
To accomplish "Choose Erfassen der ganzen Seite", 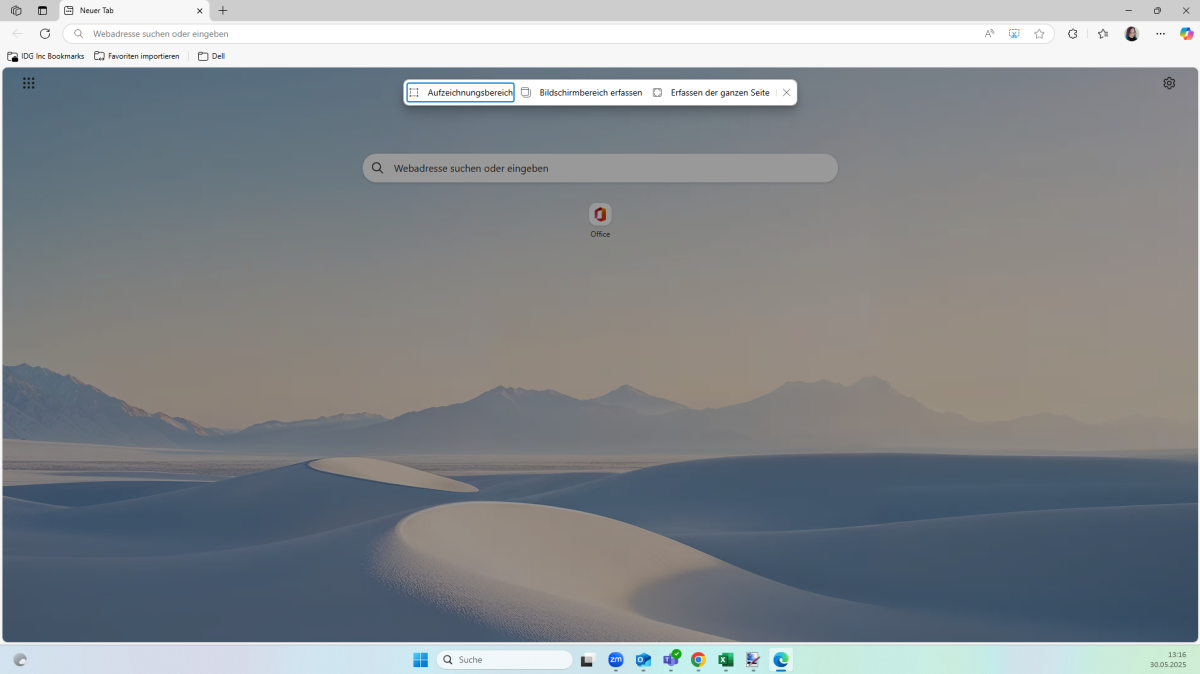I will [711, 92].
